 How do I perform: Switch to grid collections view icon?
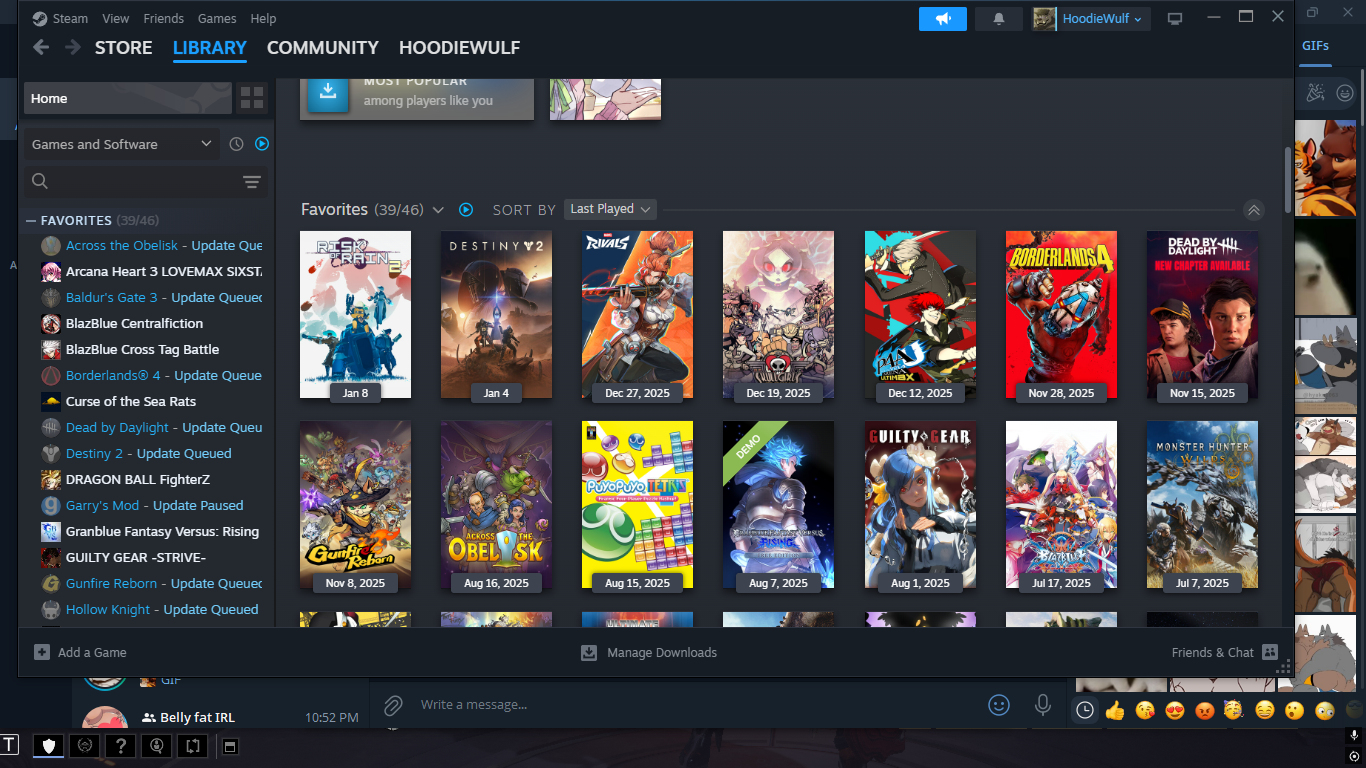pos(252,98)
